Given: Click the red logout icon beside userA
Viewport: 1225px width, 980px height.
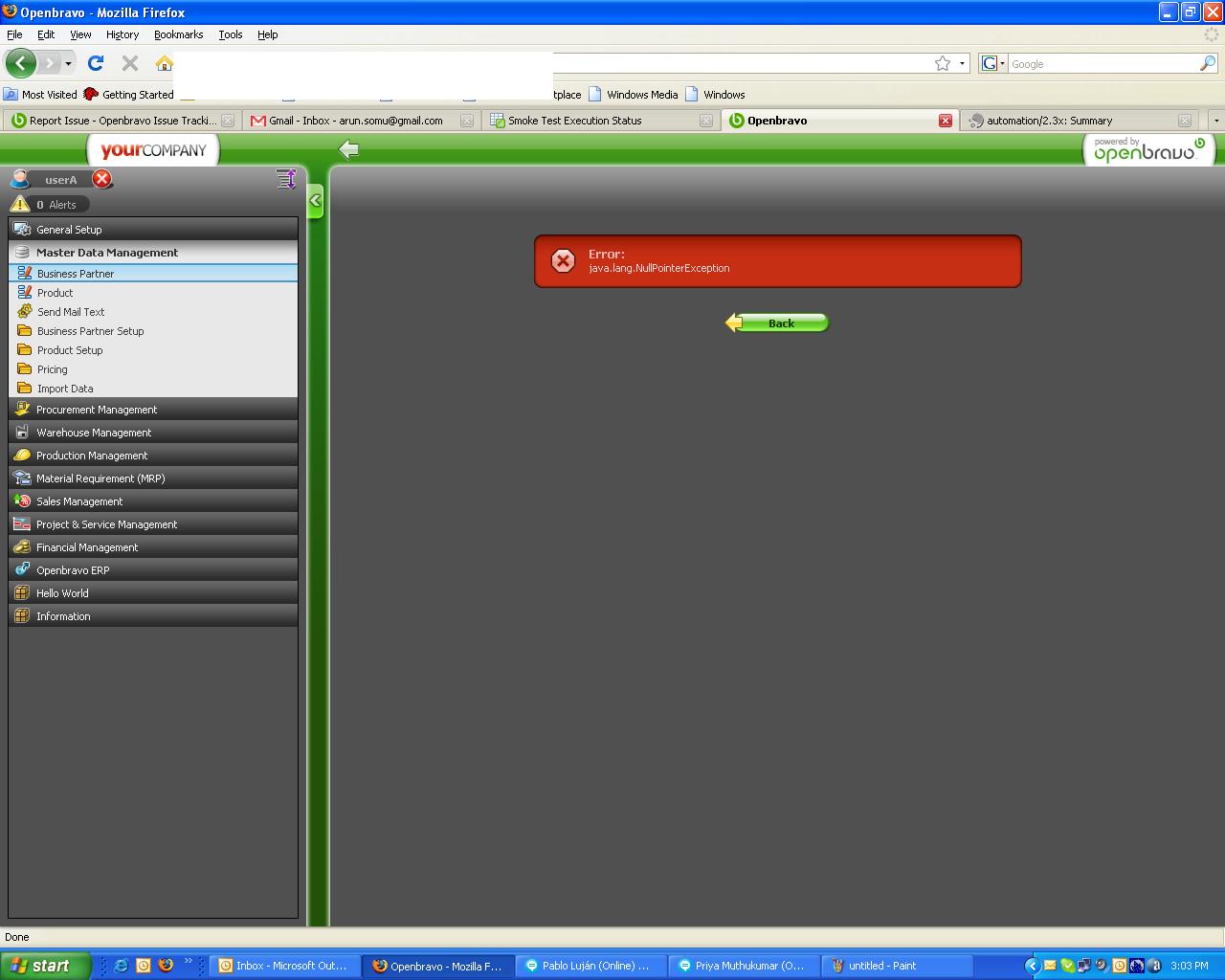Looking at the screenshot, I should point(102,179).
